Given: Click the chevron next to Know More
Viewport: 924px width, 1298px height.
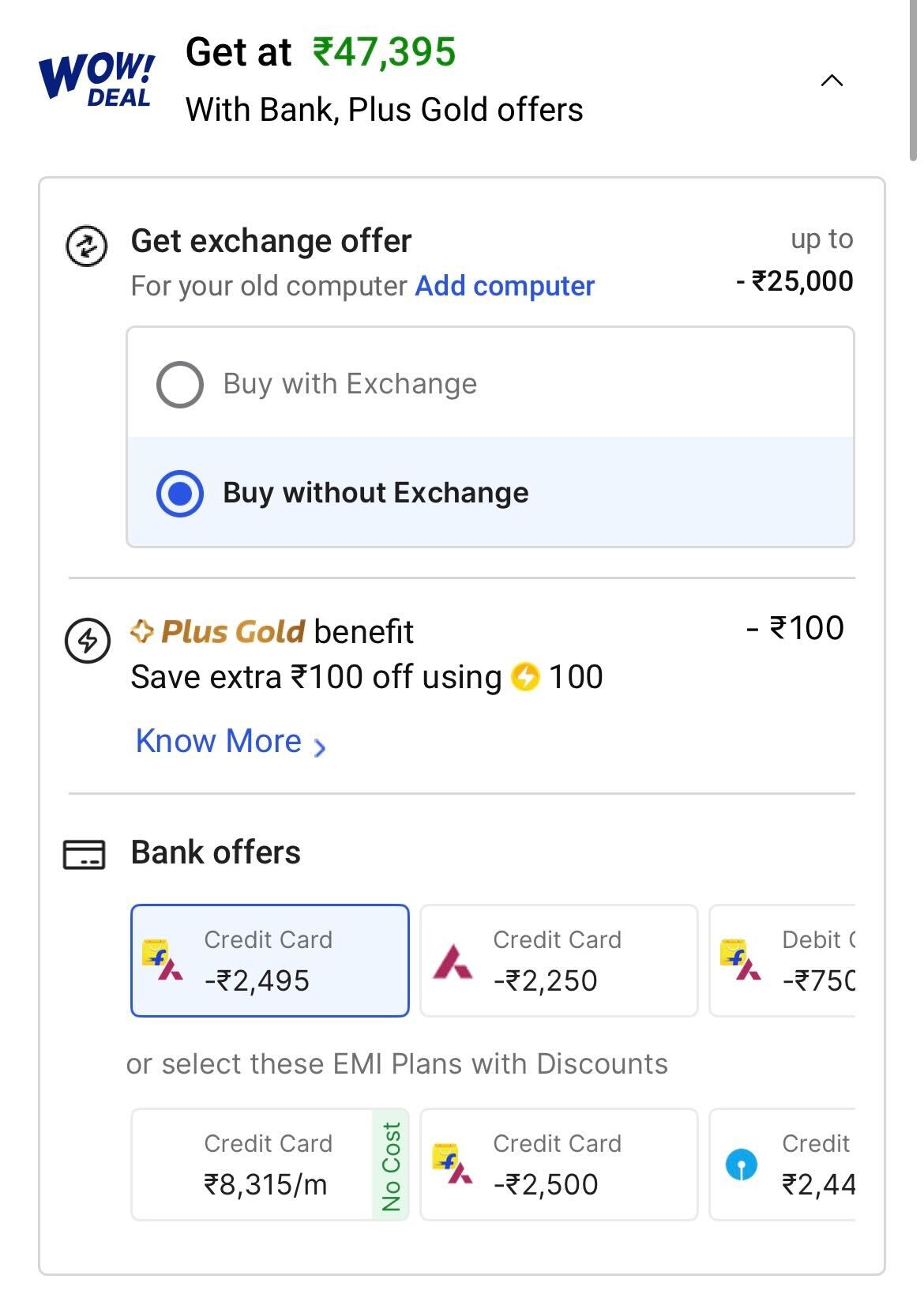Looking at the screenshot, I should point(319,747).
